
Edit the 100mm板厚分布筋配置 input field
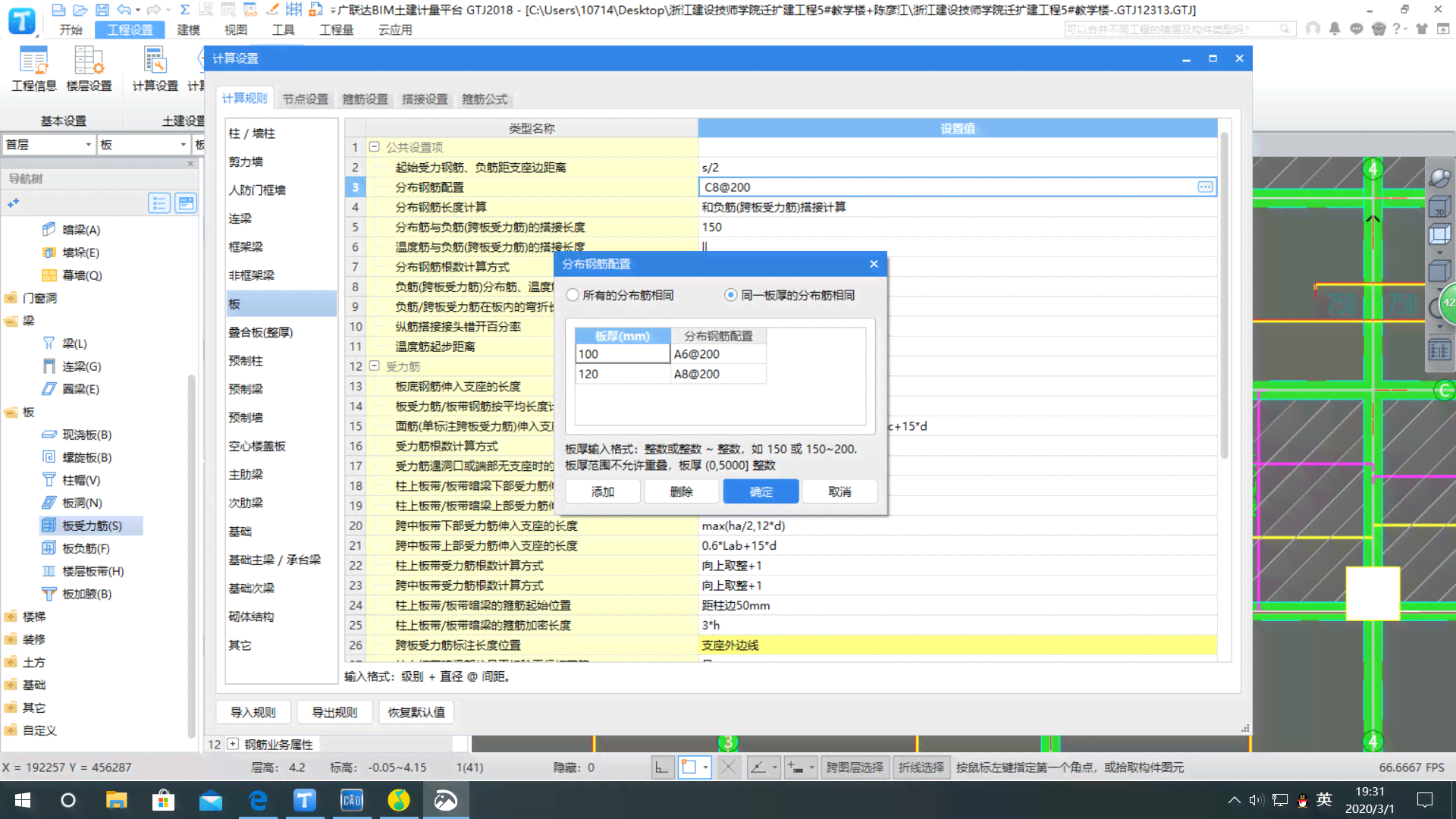pyautogui.click(x=718, y=354)
